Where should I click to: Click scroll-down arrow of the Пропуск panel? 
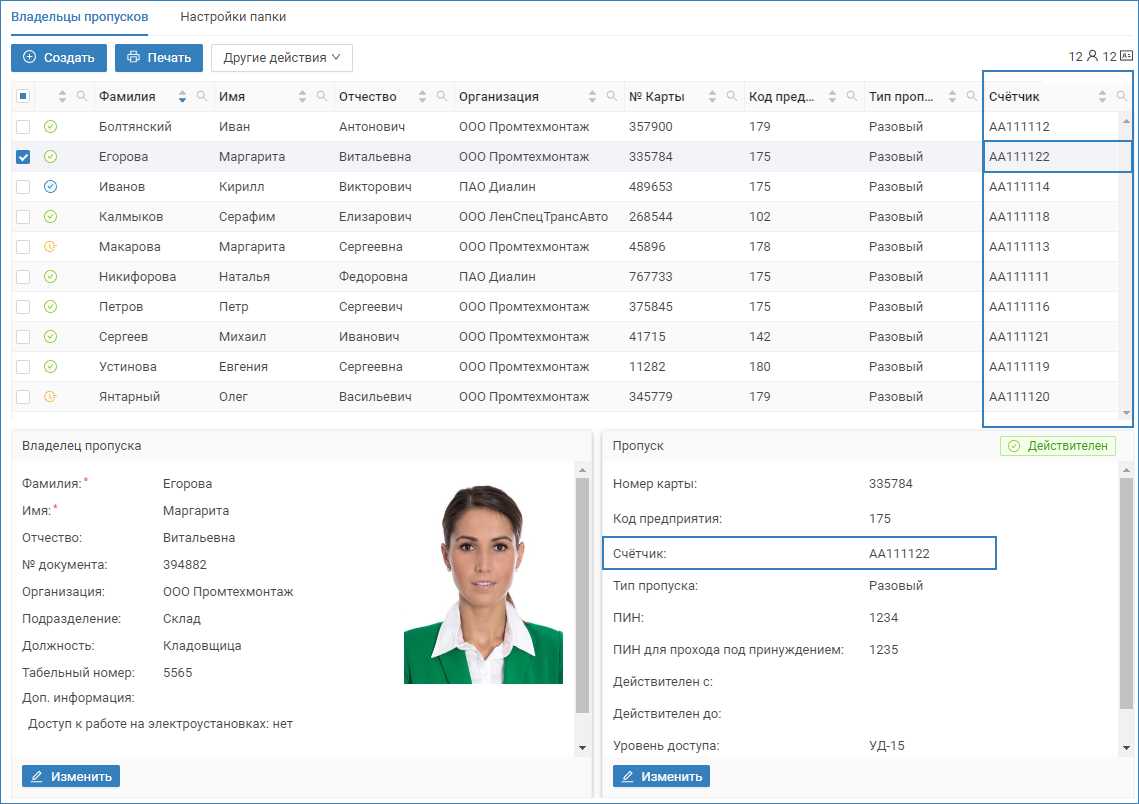[x=1126, y=747]
